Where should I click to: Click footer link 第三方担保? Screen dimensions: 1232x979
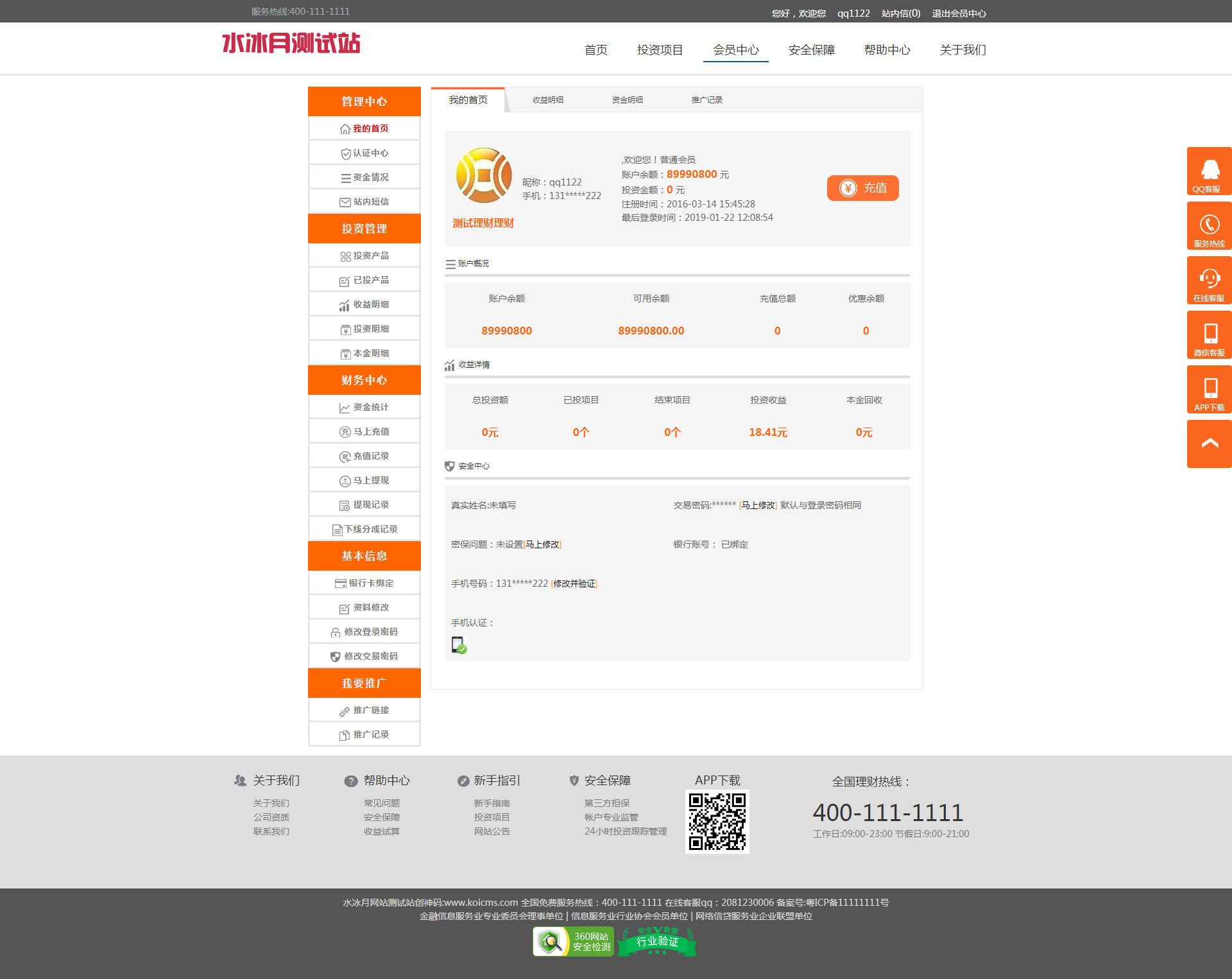607,803
